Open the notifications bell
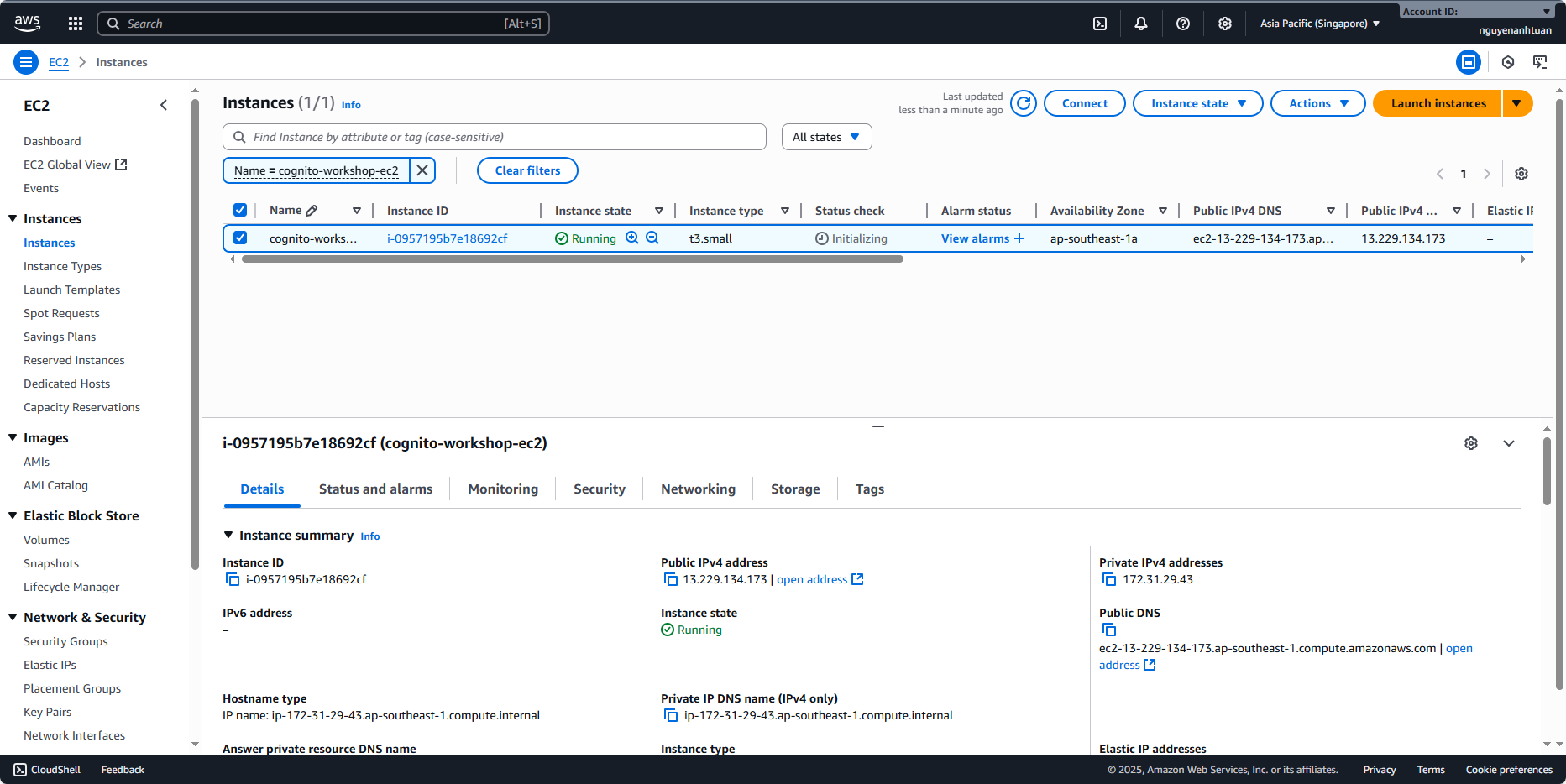 (1140, 24)
